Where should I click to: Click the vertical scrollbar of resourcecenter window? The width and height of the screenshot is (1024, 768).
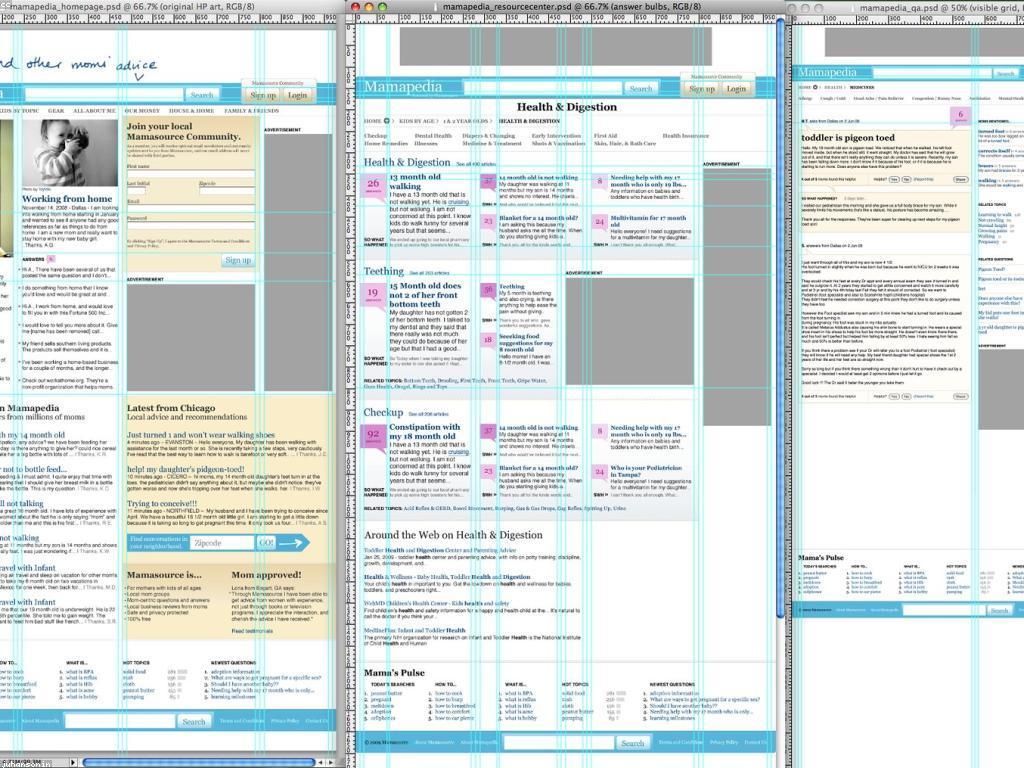[x=781, y=300]
